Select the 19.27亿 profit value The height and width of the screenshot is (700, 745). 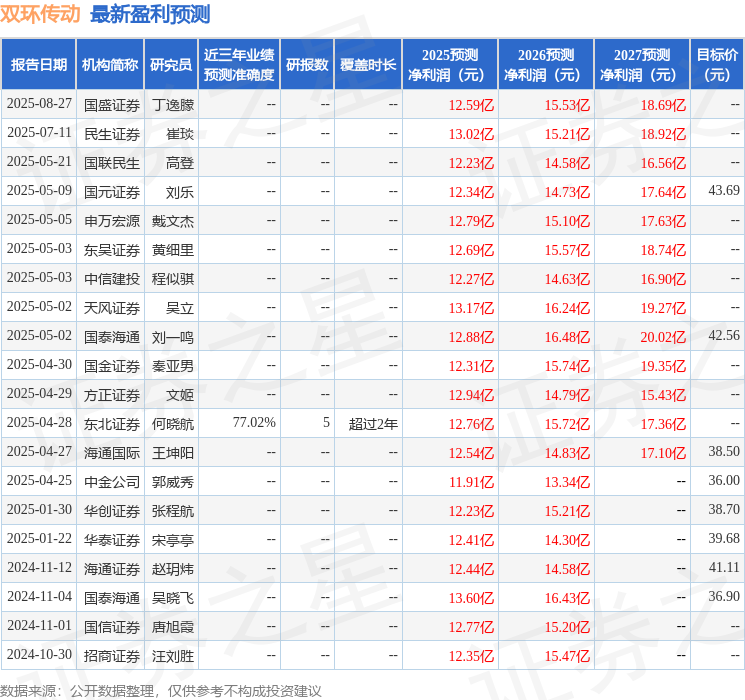[663, 308]
